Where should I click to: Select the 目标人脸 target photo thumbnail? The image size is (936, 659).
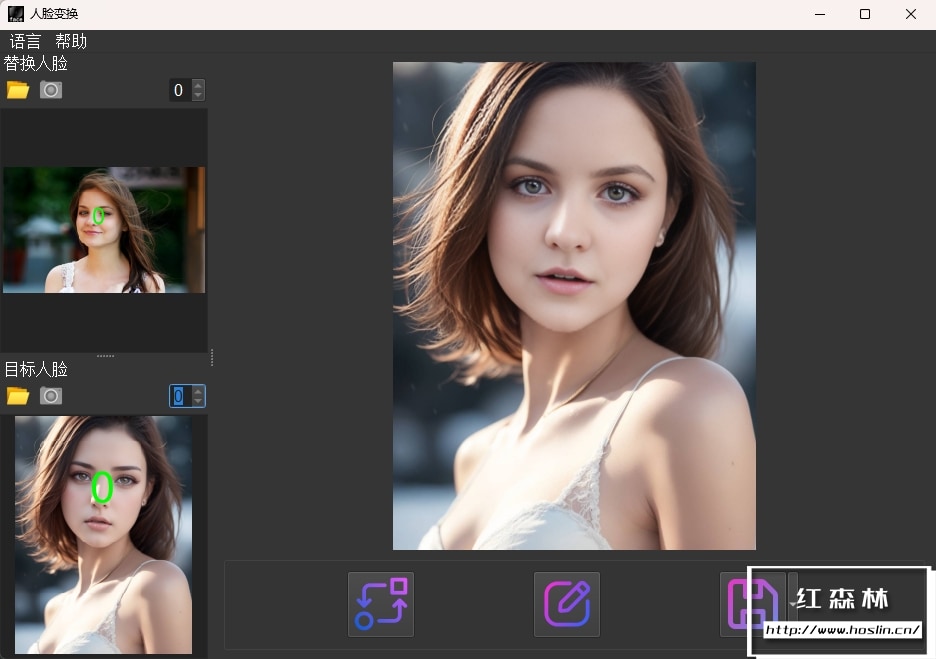[103, 535]
